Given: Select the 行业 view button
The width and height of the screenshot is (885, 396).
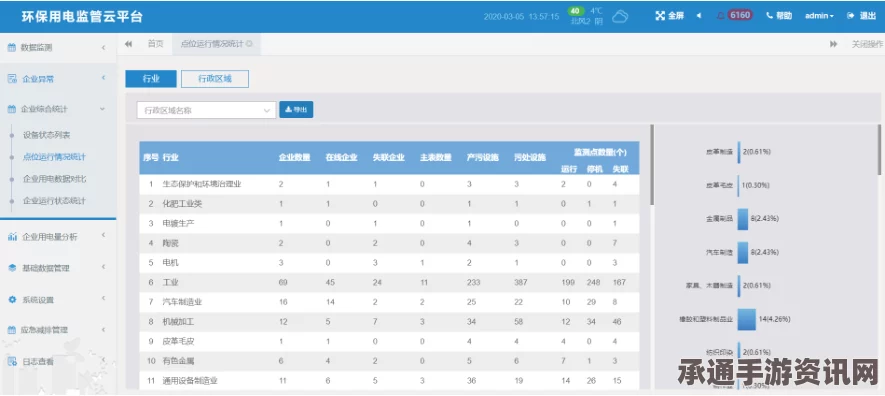Looking at the screenshot, I should [x=151, y=79].
